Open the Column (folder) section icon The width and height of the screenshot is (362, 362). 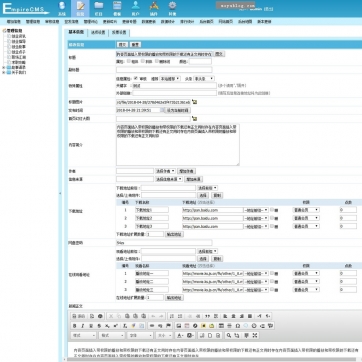[99, 8]
